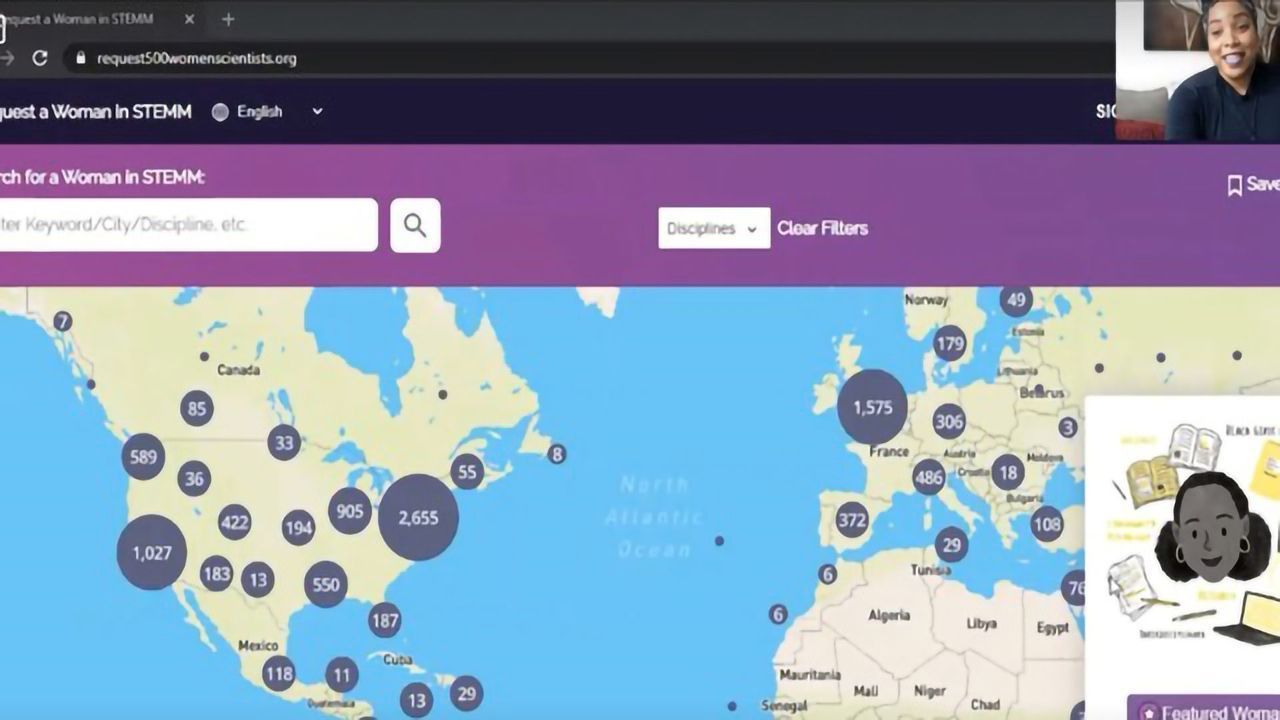1280x720 pixels.
Task: Click the magnifying glass search button
Action: (x=415, y=225)
